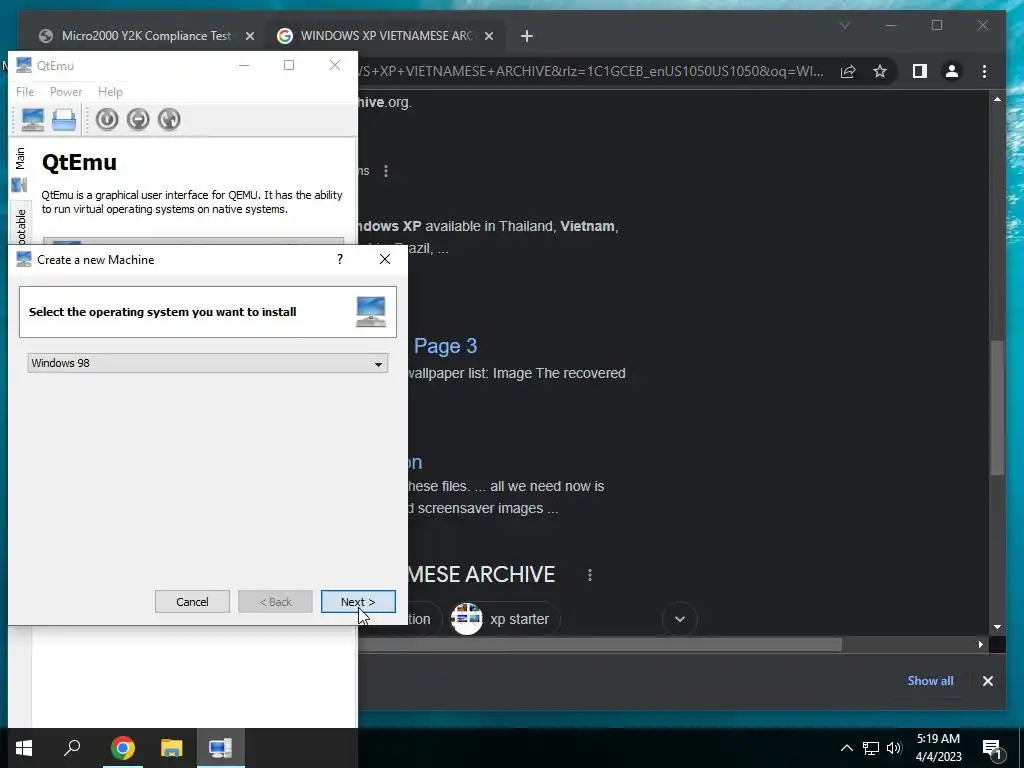
Task: Click the volume icon in system tray
Action: click(894, 748)
